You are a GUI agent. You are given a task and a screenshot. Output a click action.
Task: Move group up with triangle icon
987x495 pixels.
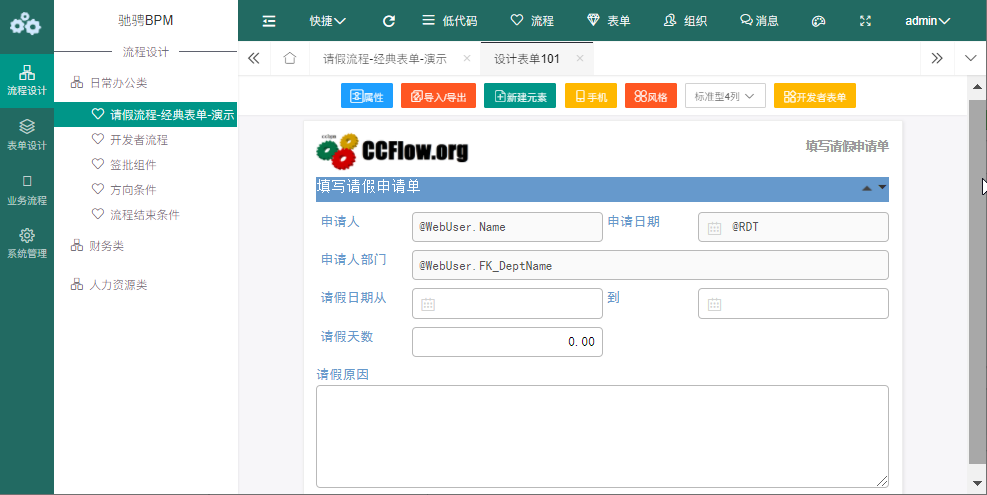867,188
